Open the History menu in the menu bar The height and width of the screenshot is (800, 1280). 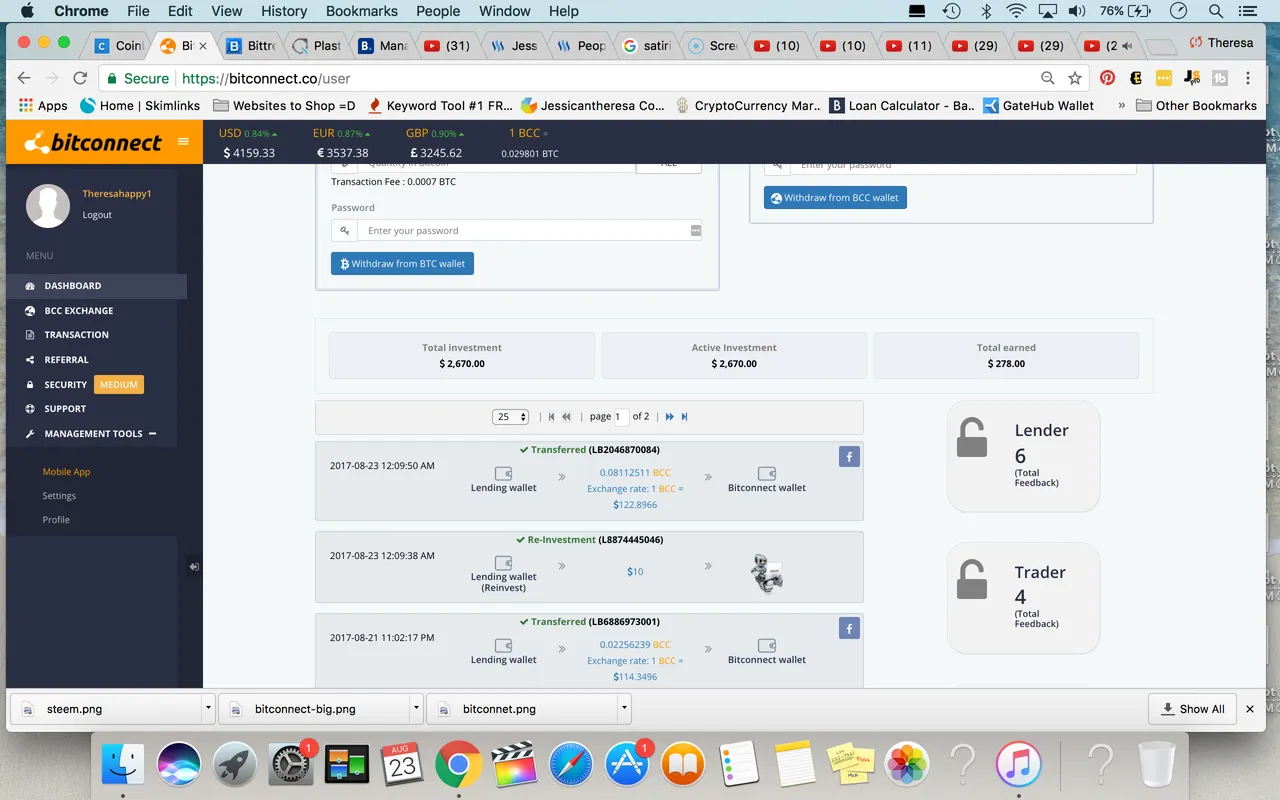[x=284, y=11]
